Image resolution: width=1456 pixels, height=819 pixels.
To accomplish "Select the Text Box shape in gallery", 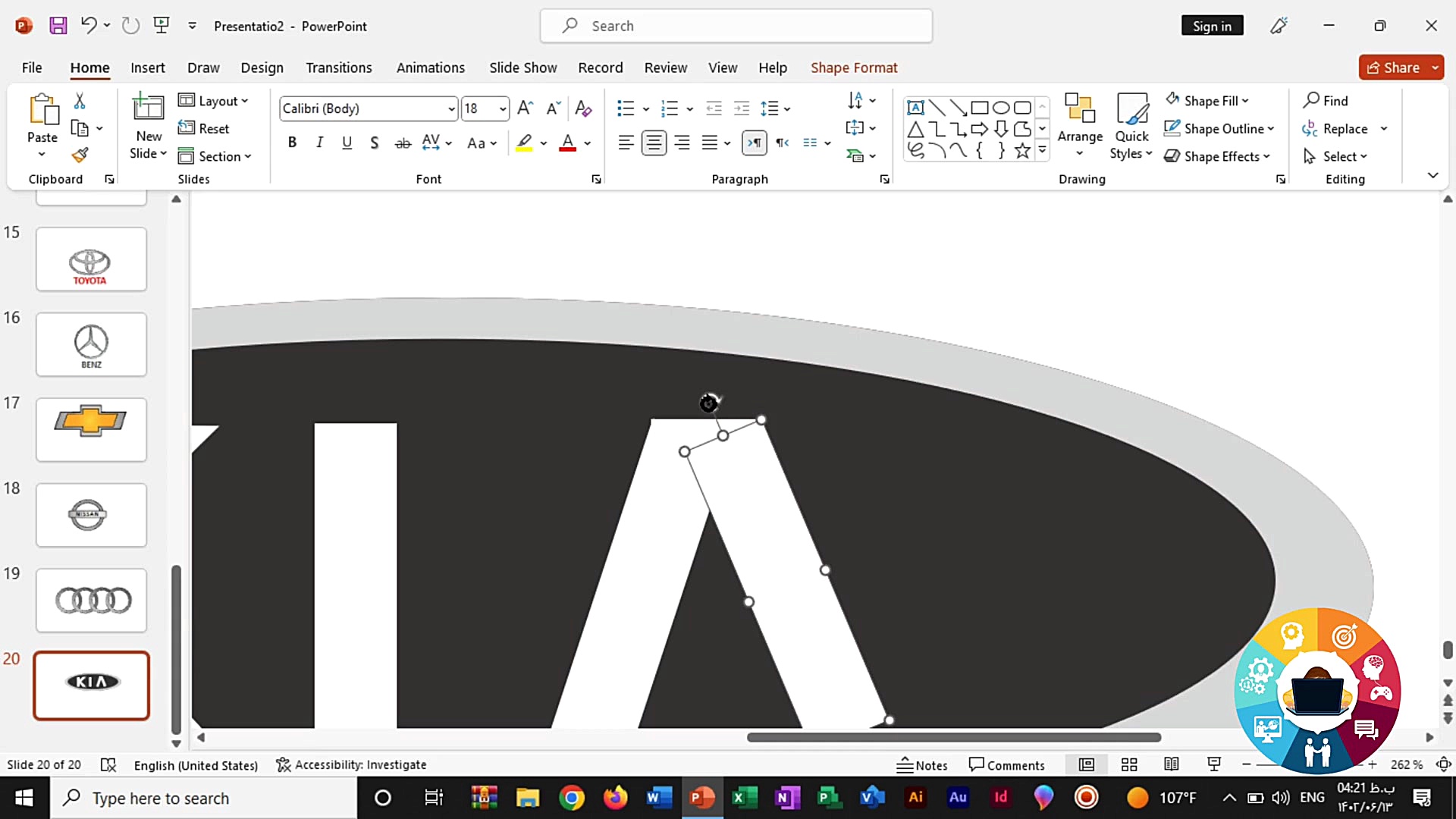I will (x=915, y=108).
